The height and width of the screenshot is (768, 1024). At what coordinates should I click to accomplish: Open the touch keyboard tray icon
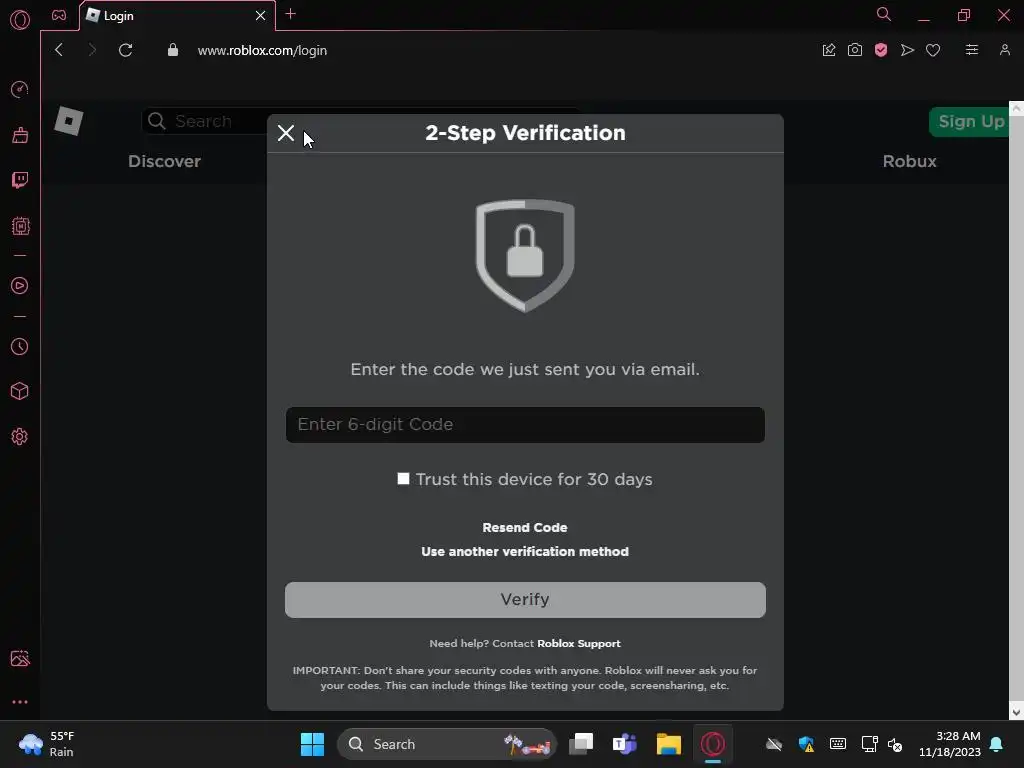(x=838, y=744)
